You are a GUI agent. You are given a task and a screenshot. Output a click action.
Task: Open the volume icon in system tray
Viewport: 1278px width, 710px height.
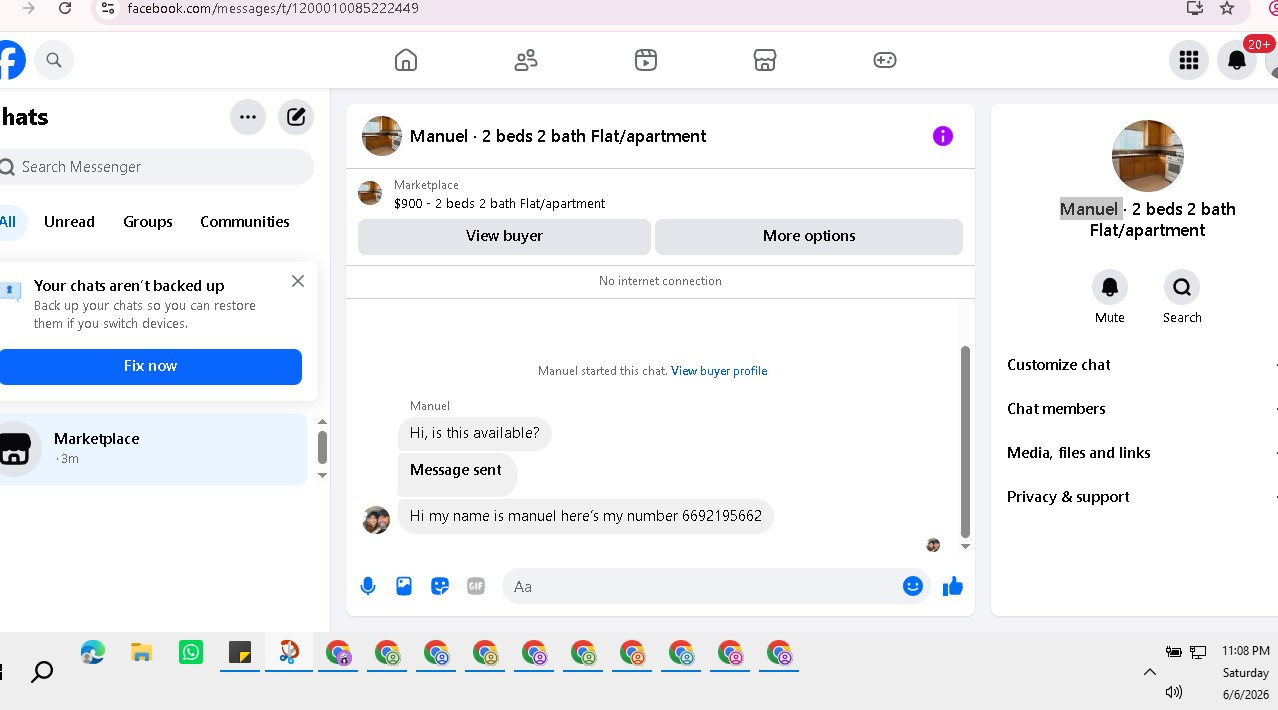tap(1174, 692)
